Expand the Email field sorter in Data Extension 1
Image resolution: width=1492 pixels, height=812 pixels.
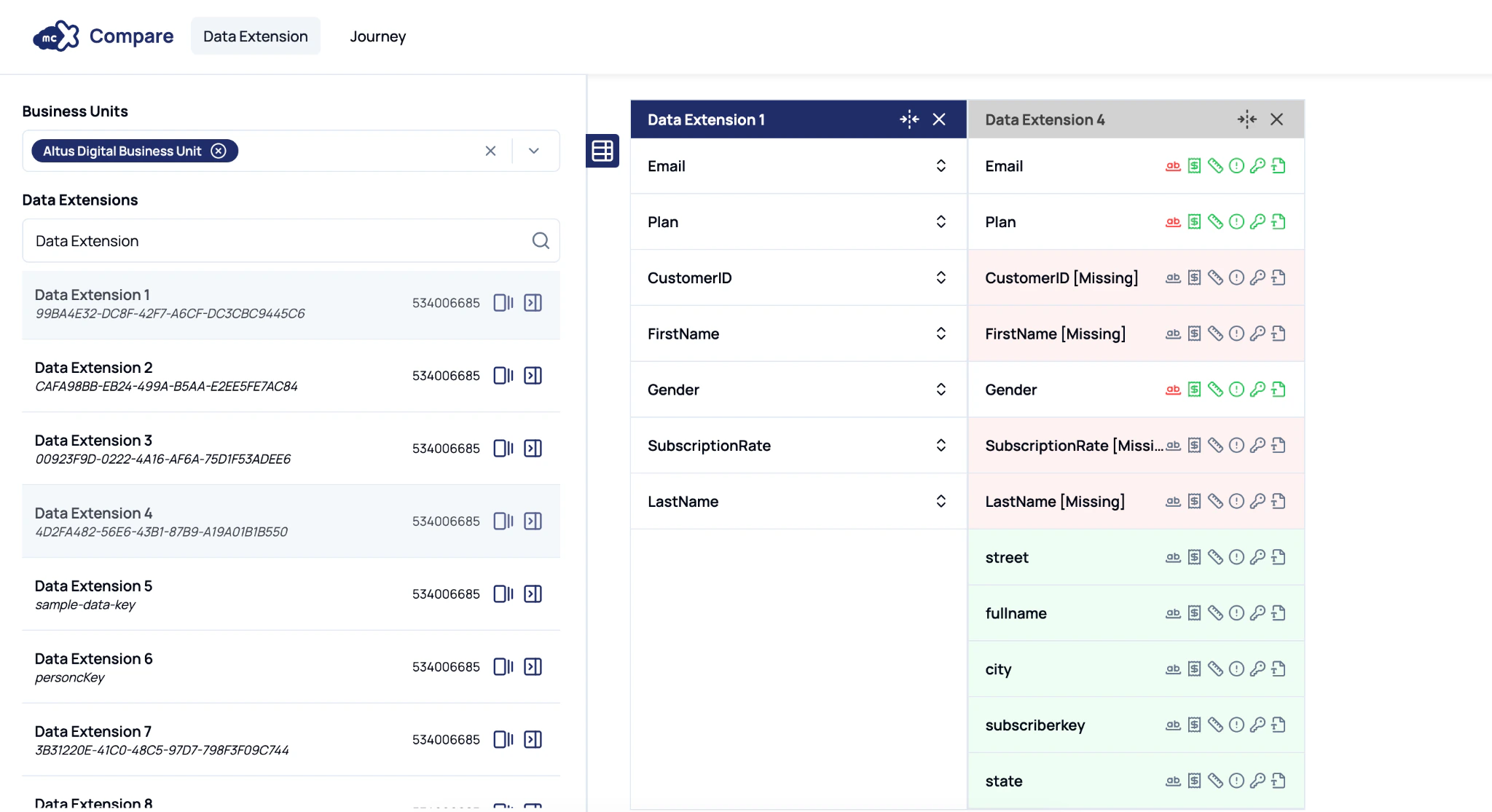pos(941,166)
